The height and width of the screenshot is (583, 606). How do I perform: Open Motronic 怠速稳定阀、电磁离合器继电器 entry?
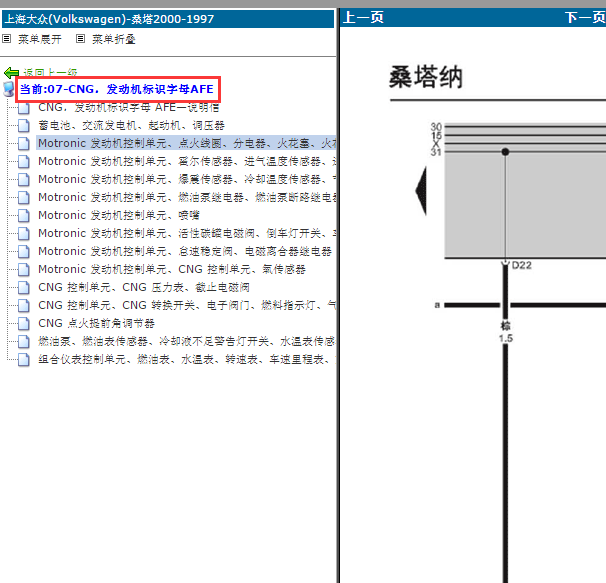click(x=185, y=251)
